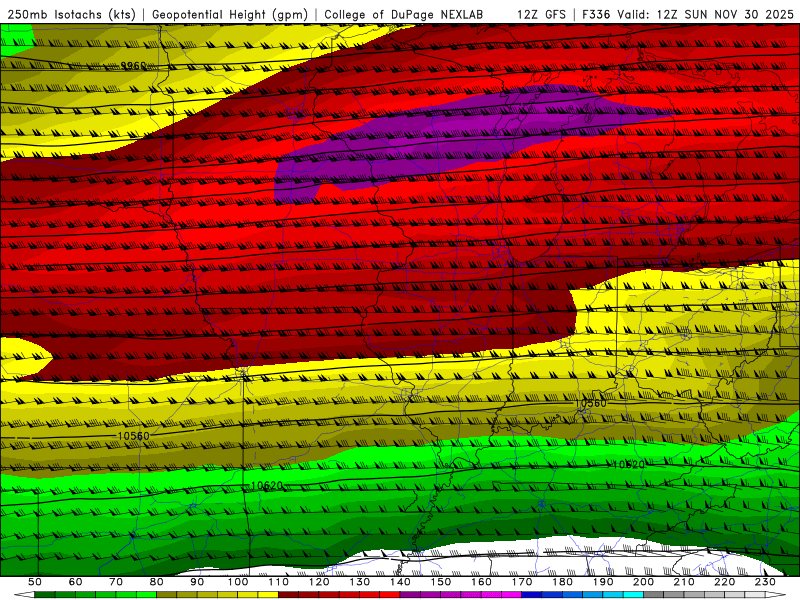The width and height of the screenshot is (800, 600).
Task: Click the 160 value on the color scale
Action: (481, 582)
